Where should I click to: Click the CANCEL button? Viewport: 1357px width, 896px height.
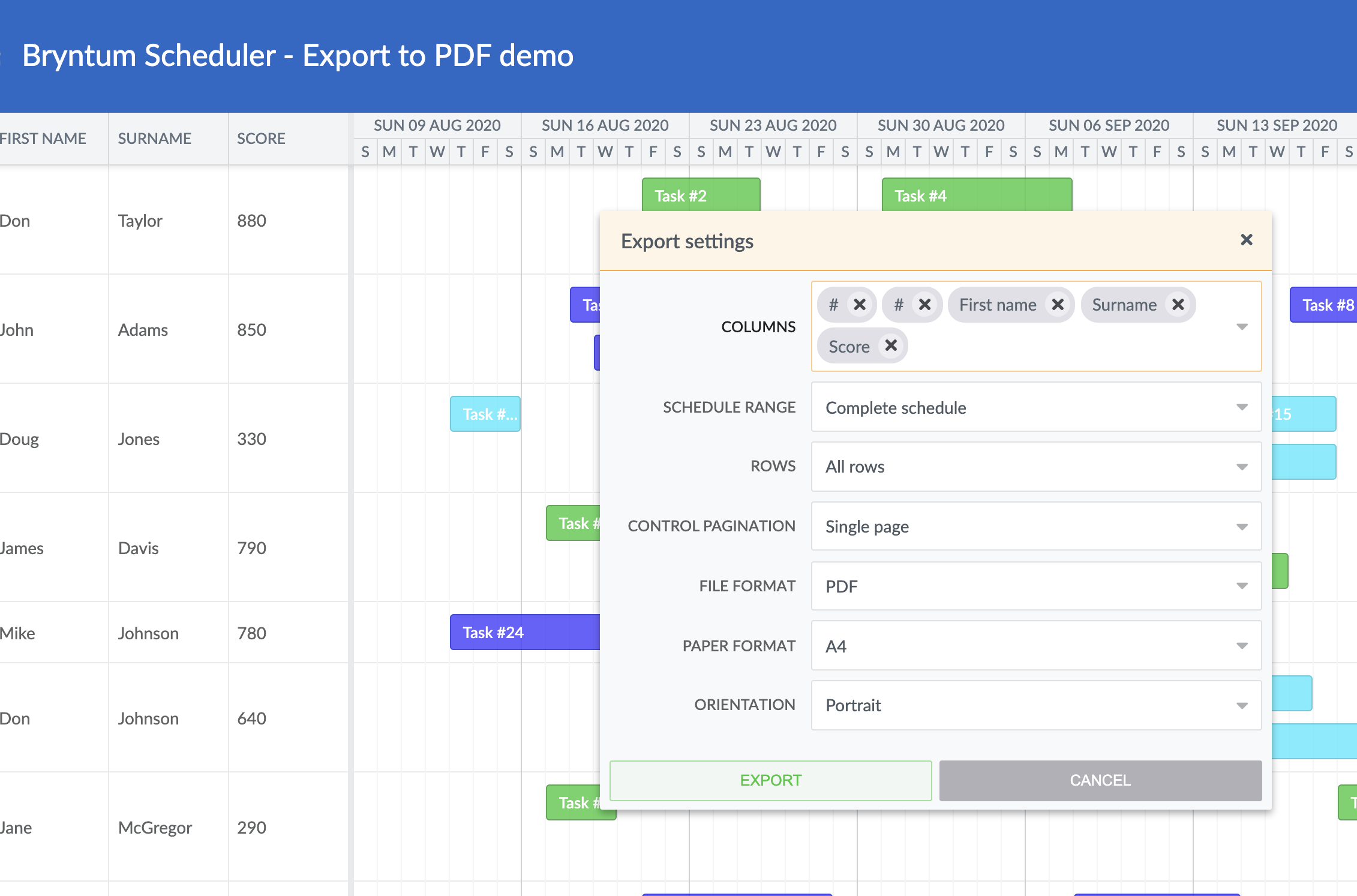(x=1100, y=780)
